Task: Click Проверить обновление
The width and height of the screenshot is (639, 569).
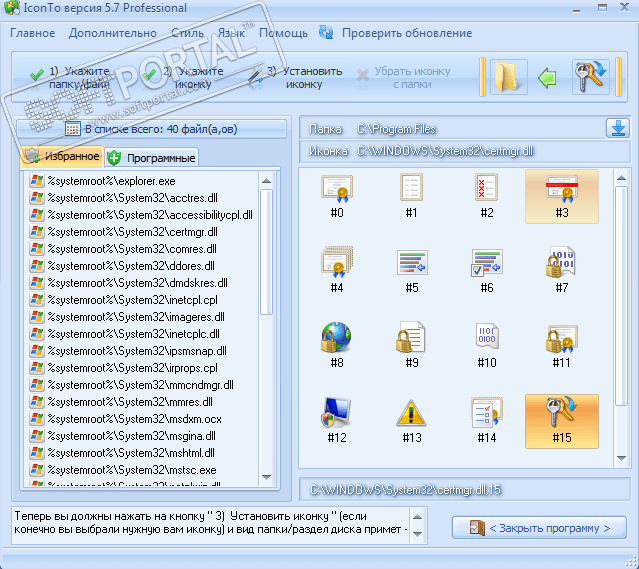Action: coord(407,33)
